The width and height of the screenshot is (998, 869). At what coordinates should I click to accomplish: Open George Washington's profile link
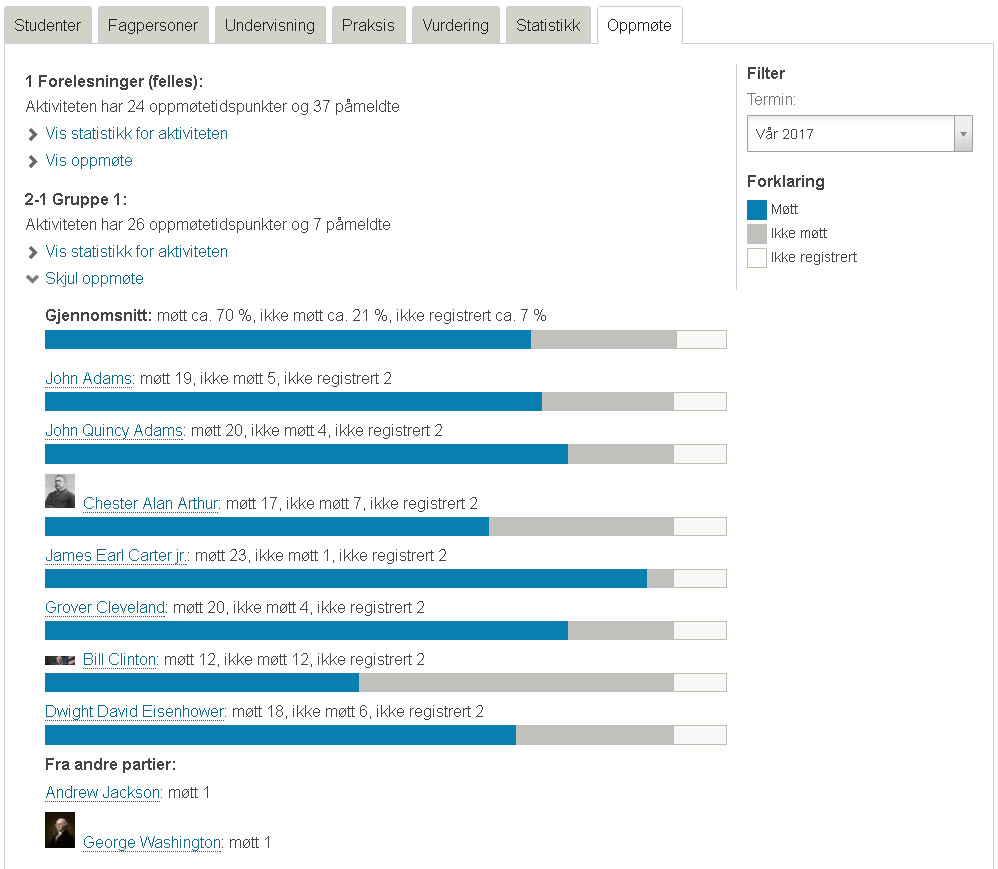click(152, 843)
